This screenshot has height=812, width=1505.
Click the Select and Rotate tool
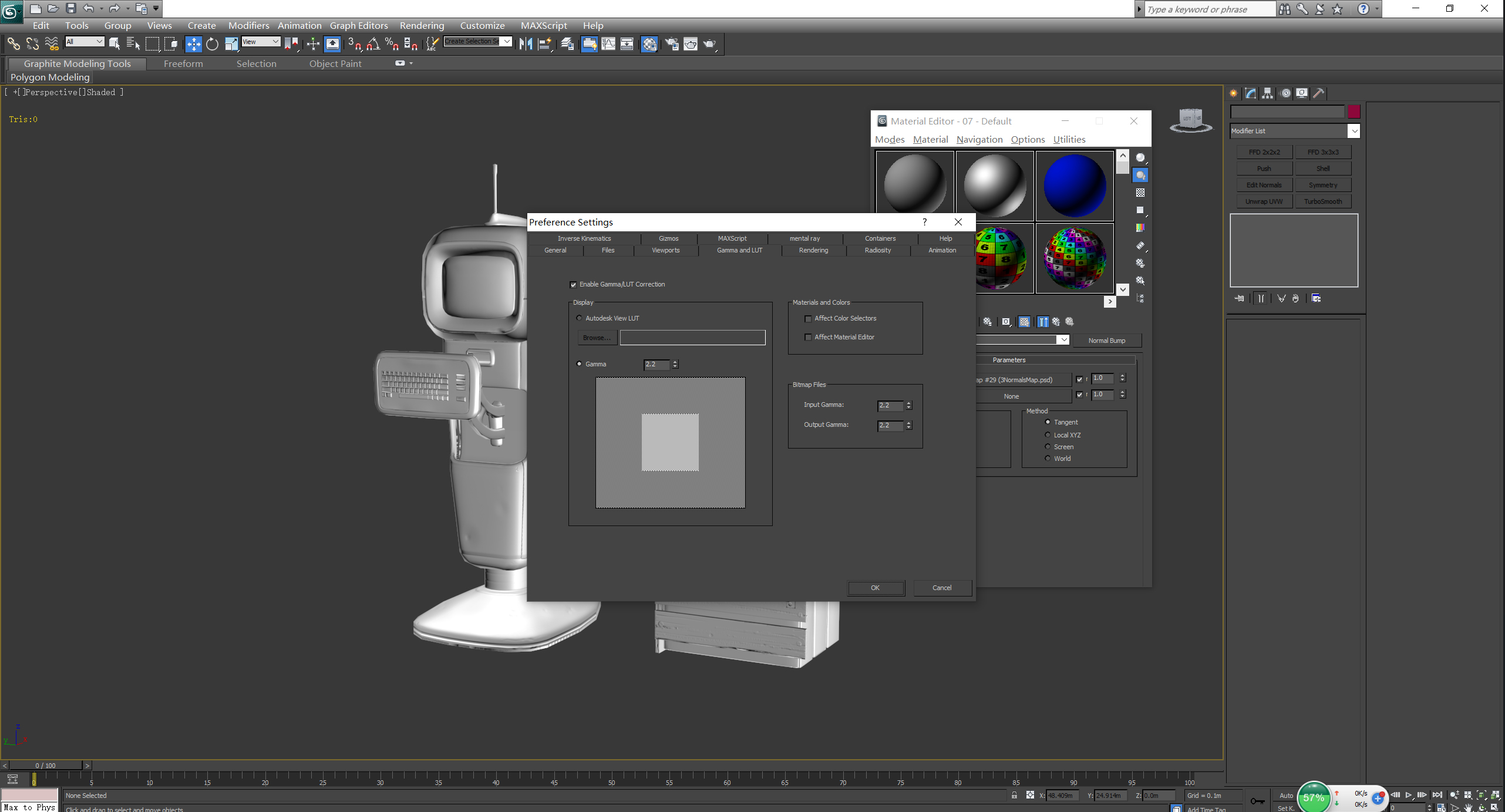coord(212,44)
